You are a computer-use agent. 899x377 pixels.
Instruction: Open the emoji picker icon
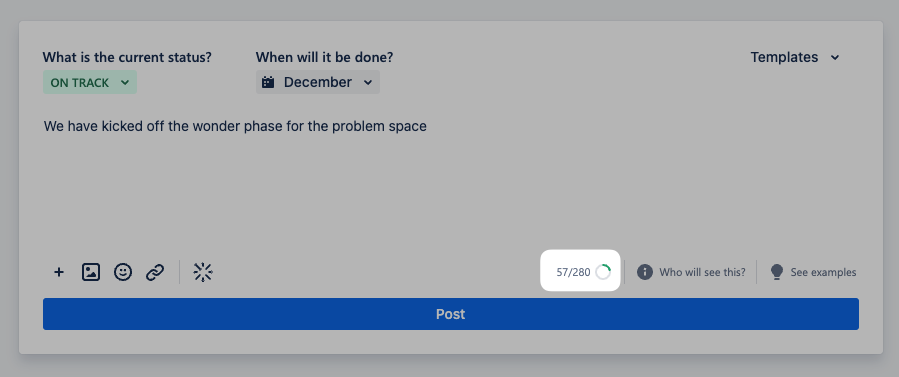tap(123, 272)
